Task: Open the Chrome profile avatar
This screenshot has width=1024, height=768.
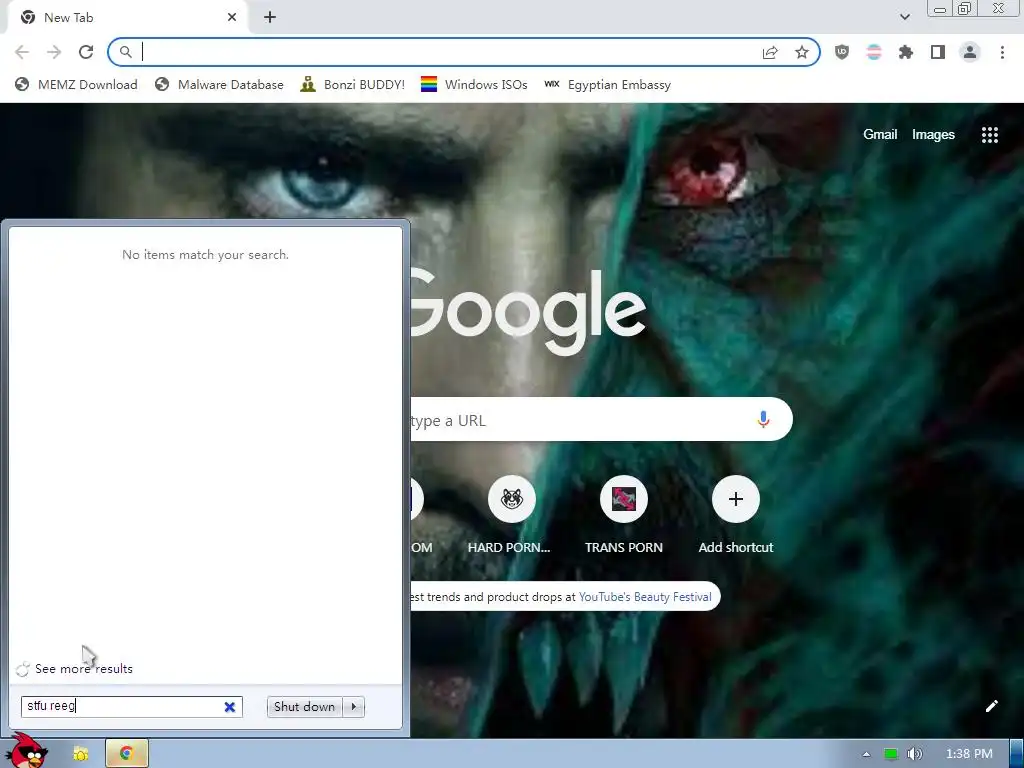Action: (970, 52)
